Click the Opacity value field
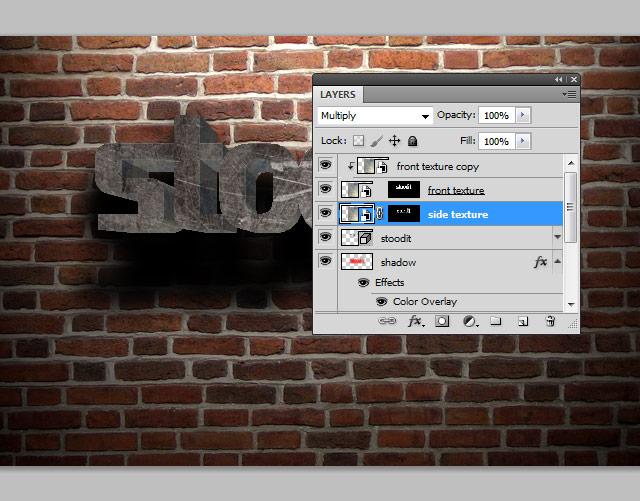The height and width of the screenshot is (501, 640). click(x=497, y=116)
